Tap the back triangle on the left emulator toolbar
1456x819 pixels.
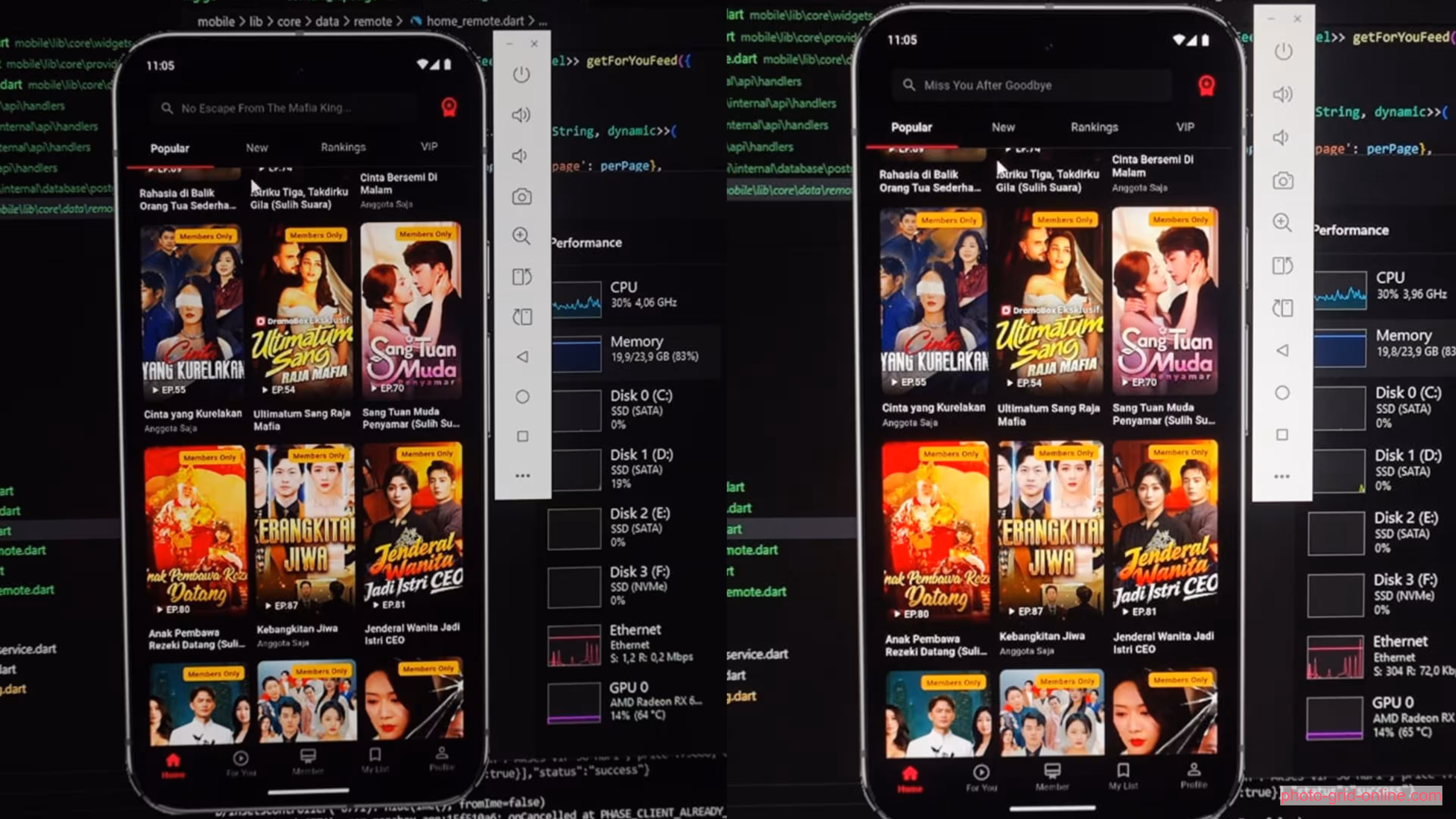pyautogui.click(x=523, y=357)
